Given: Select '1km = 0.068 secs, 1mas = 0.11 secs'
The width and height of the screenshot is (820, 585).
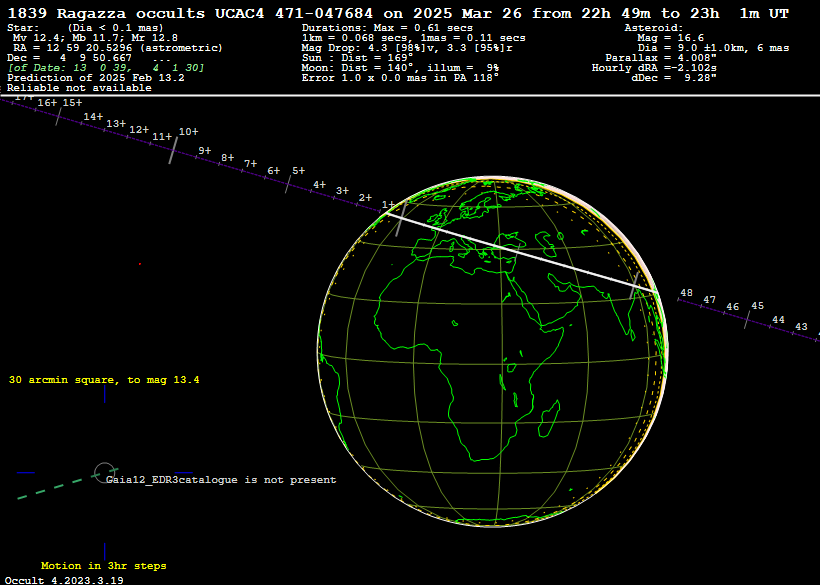Looking at the screenshot, I should point(414,38).
